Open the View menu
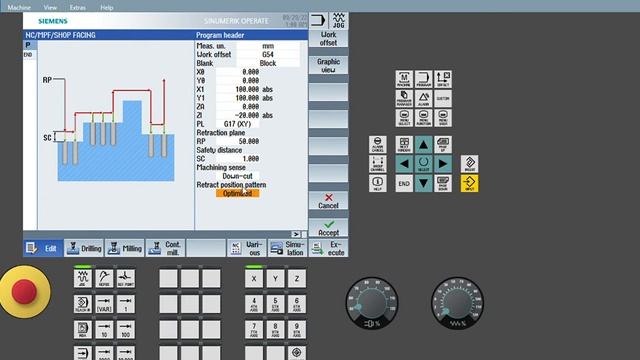This screenshot has width=640, height=360. 50,7
